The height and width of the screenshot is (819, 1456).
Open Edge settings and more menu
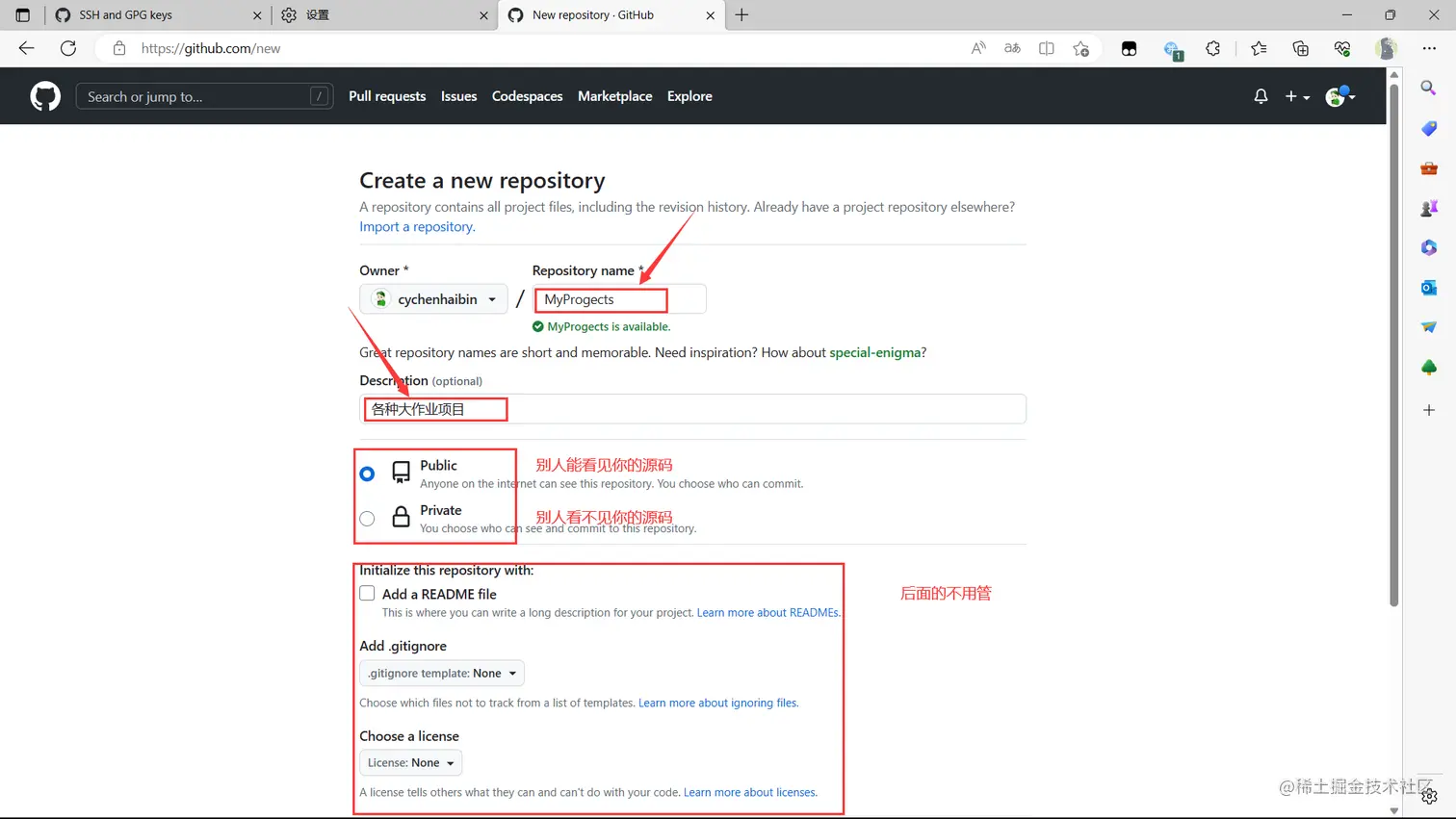tap(1429, 48)
